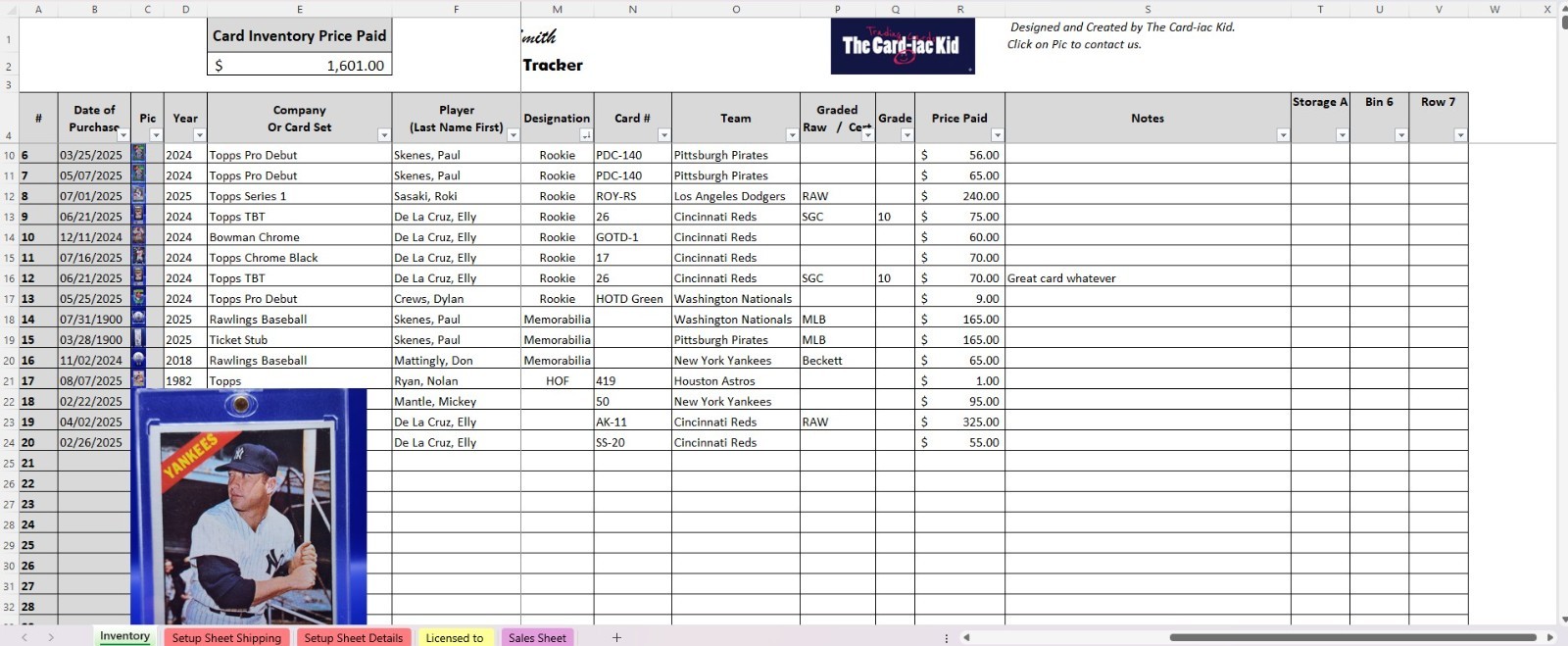The image size is (1568, 646).
Task: Select the 'GOTD-1' card number cell
Action: tap(632, 237)
